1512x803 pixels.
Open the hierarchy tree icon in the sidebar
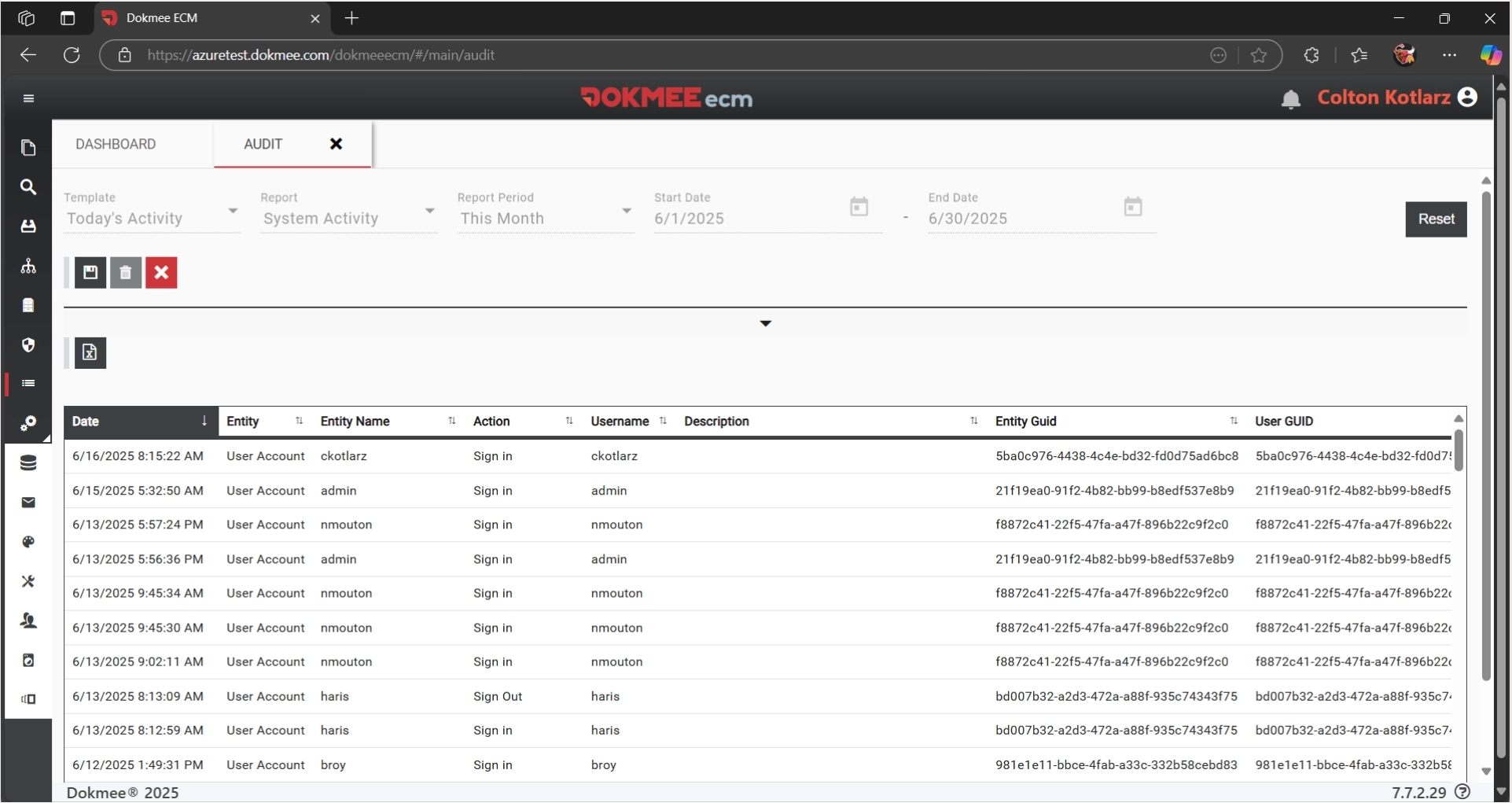(x=28, y=266)
